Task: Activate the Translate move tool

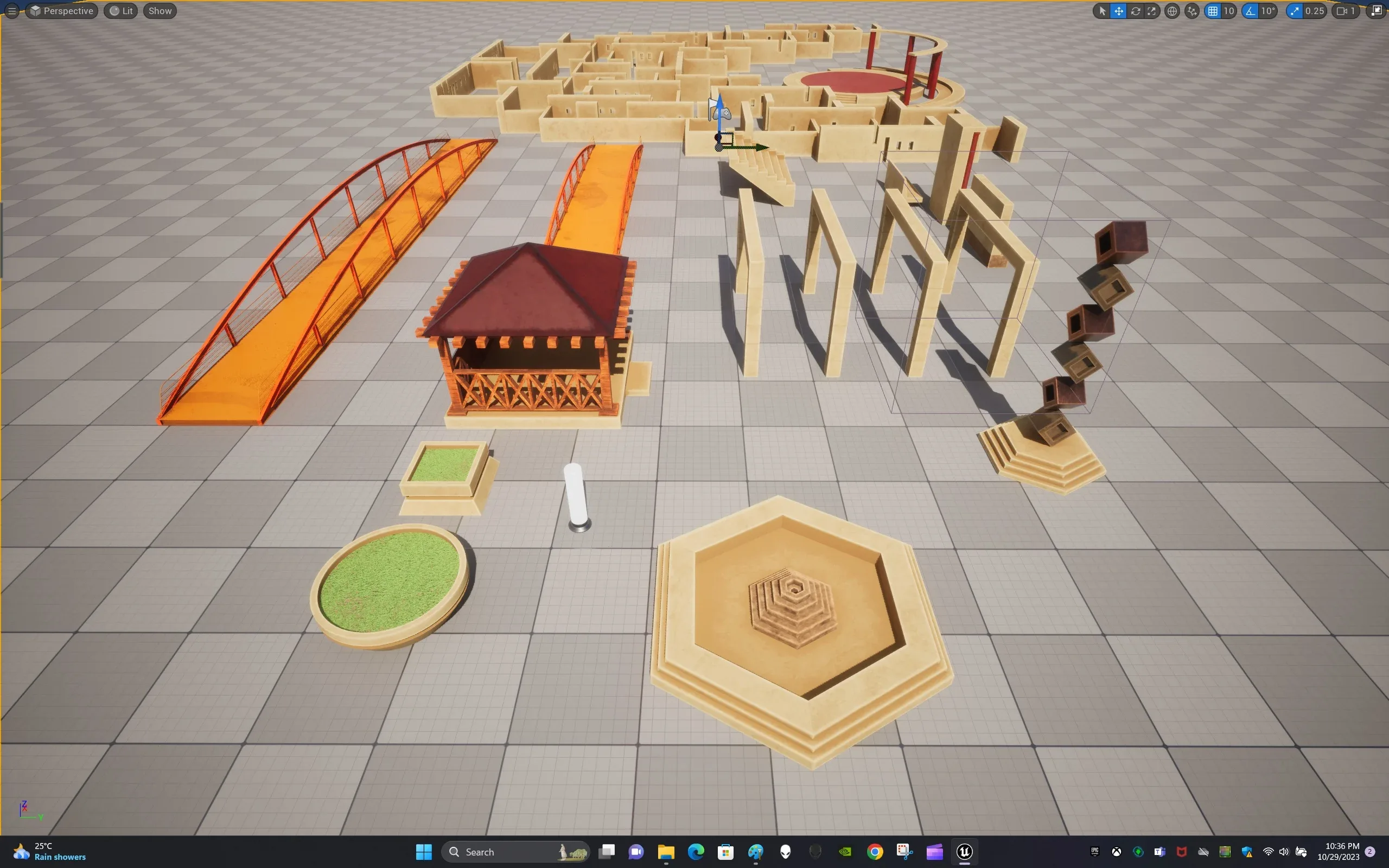Action: click(1119, 11)
